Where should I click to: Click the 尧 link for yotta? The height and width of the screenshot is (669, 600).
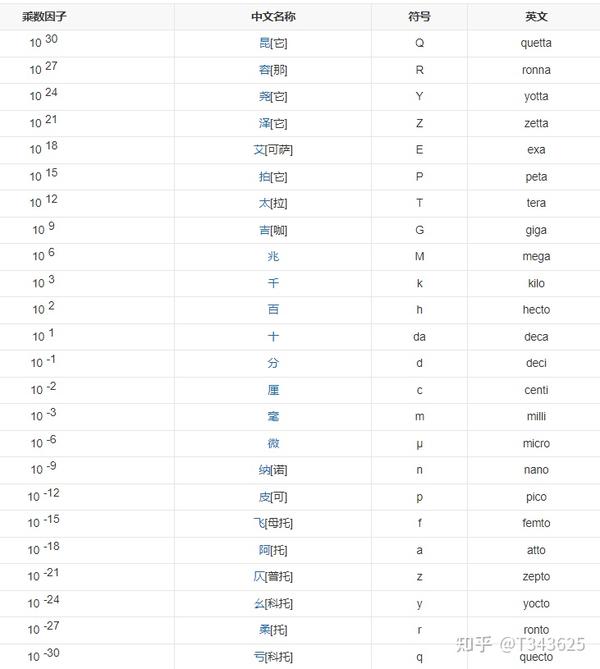click(264, 97)
